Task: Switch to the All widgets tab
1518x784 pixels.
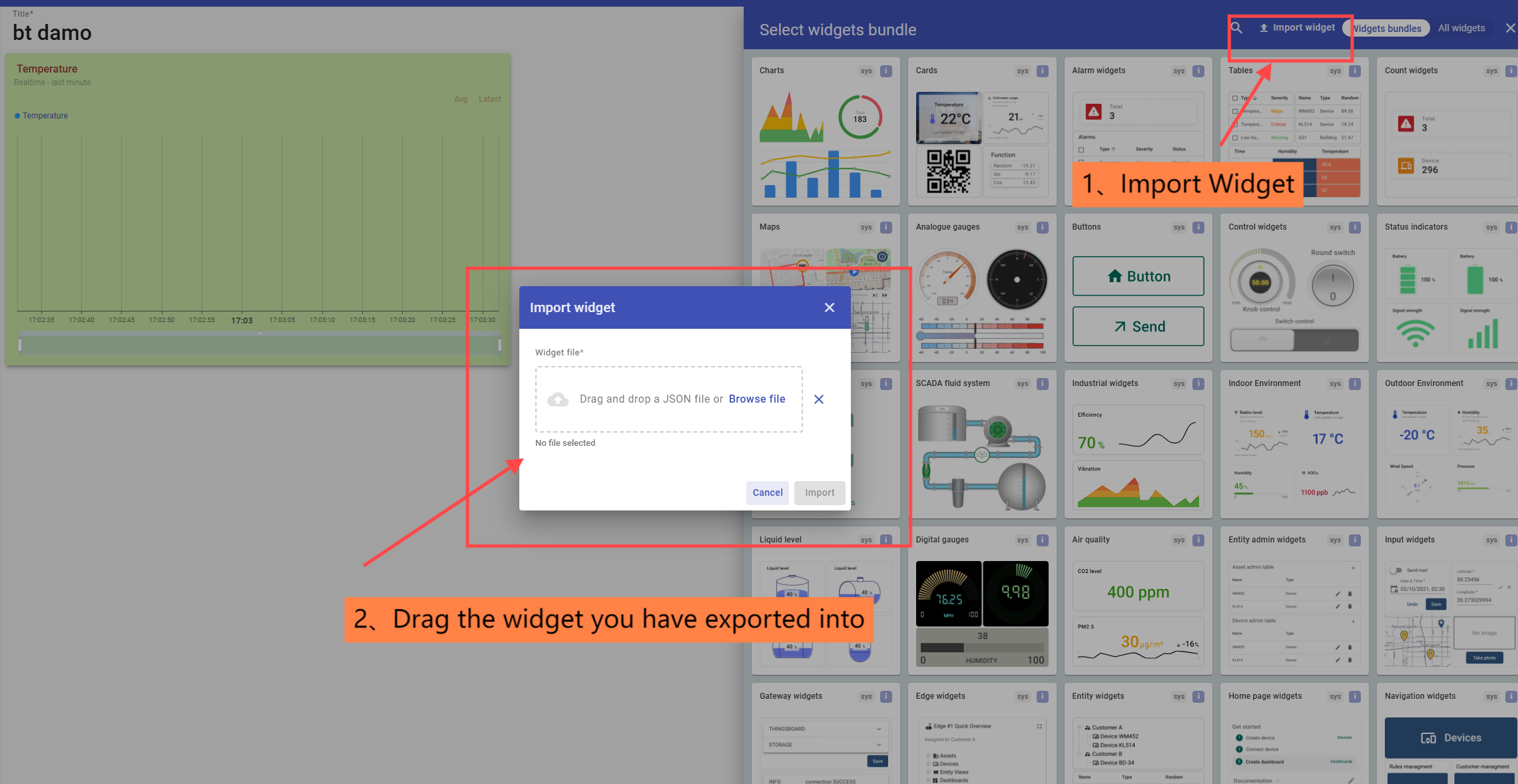Action: pos(1461,28)
